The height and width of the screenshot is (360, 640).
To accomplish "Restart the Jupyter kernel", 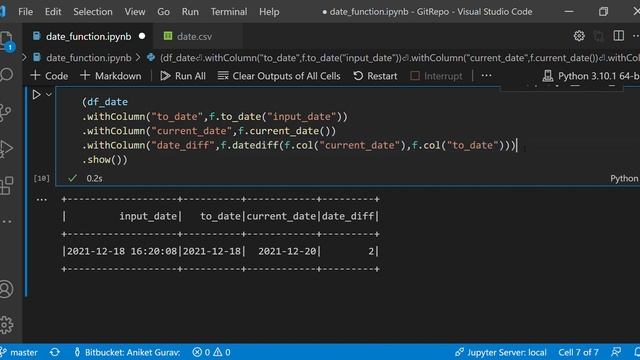I will 375,76.
